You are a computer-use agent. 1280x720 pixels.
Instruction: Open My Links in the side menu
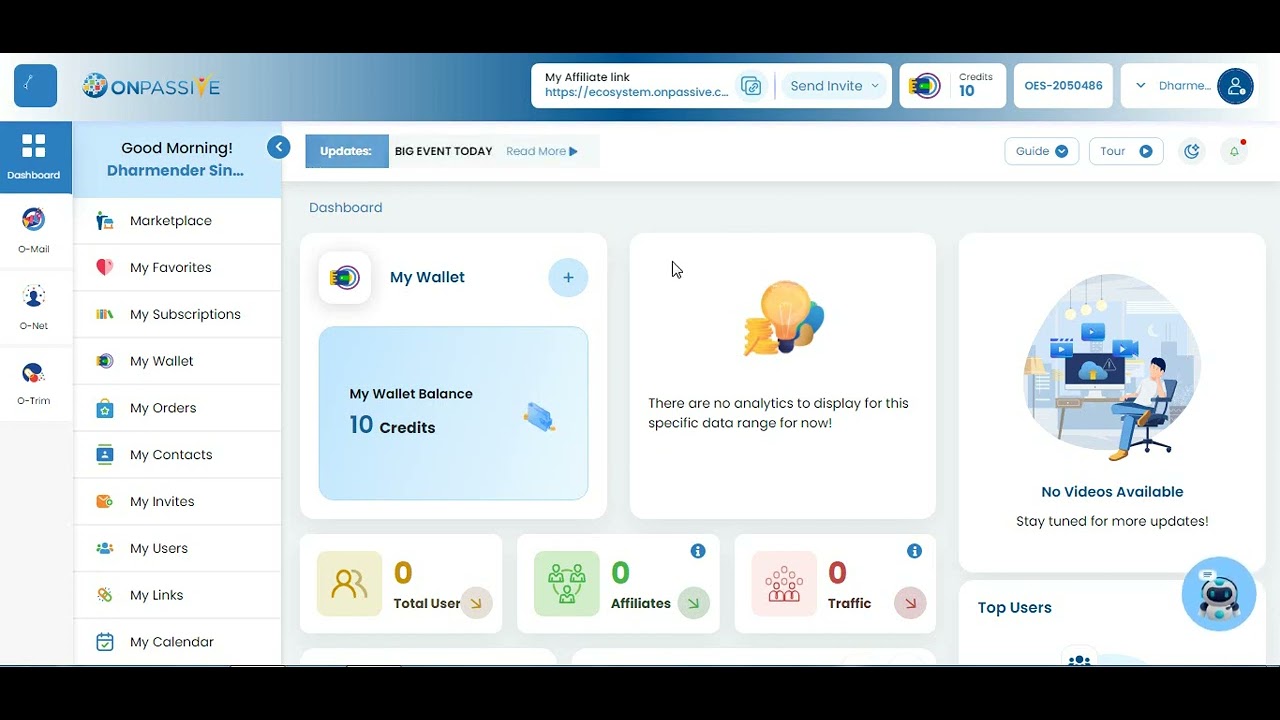[178, 595]
